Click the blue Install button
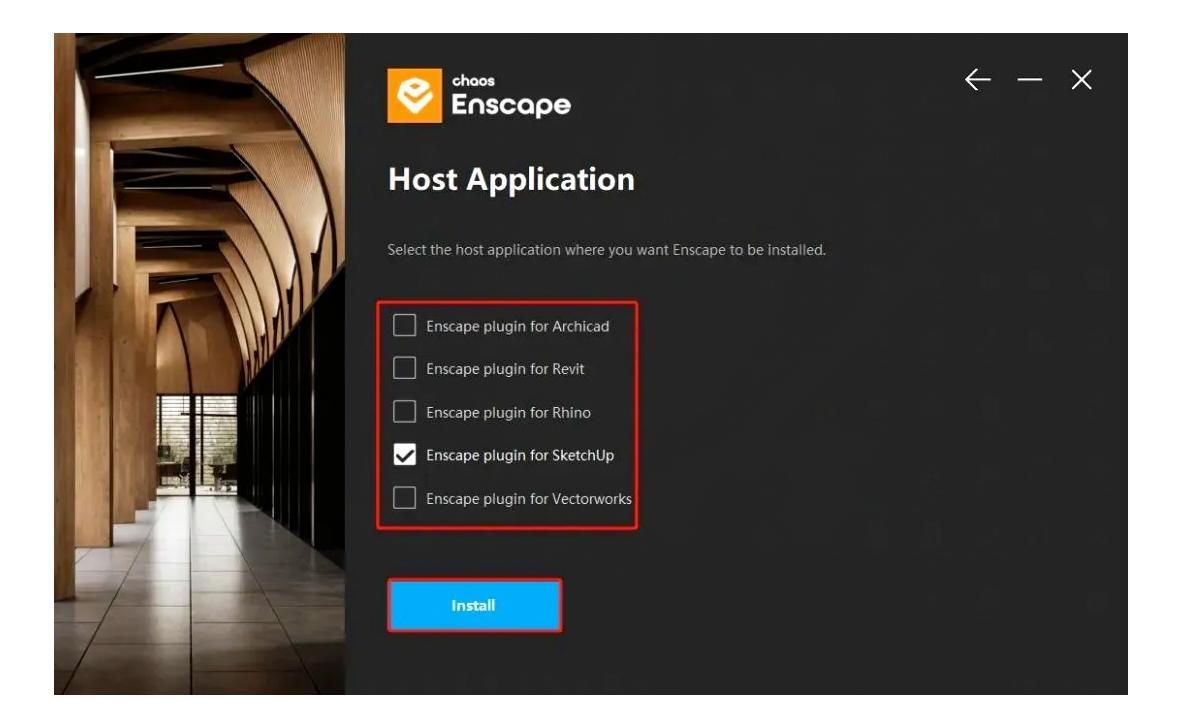 tap(475, 605)
